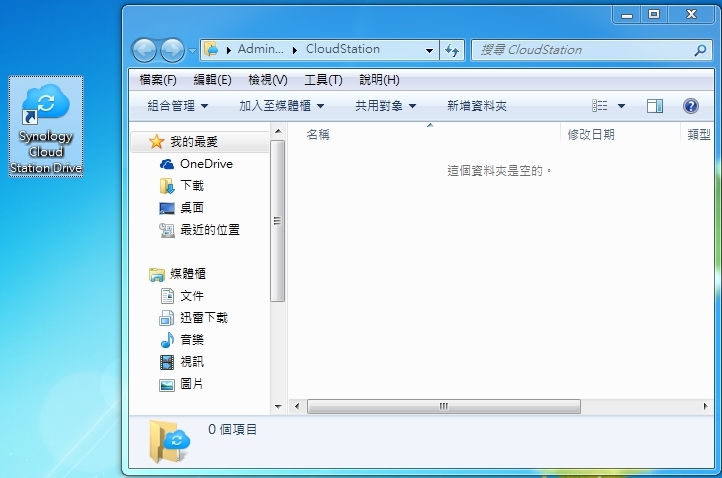Click the CloudStation folder icon in details pane
Viewport: 722px width, 478px height.
[169, 441]
